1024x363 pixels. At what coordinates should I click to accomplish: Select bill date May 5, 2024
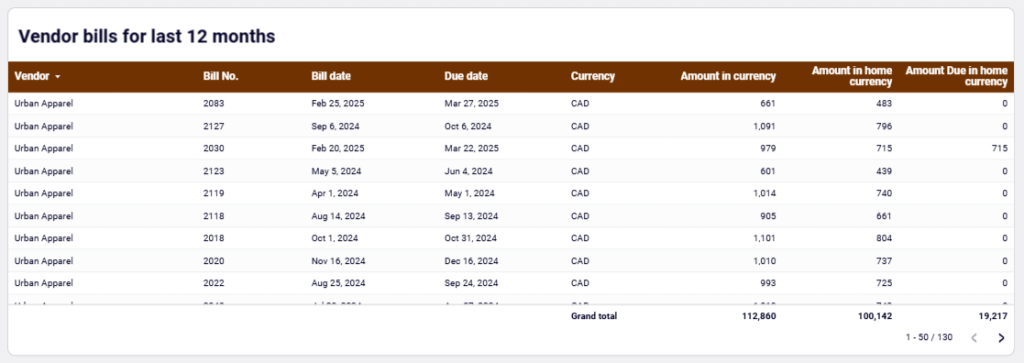336,171
